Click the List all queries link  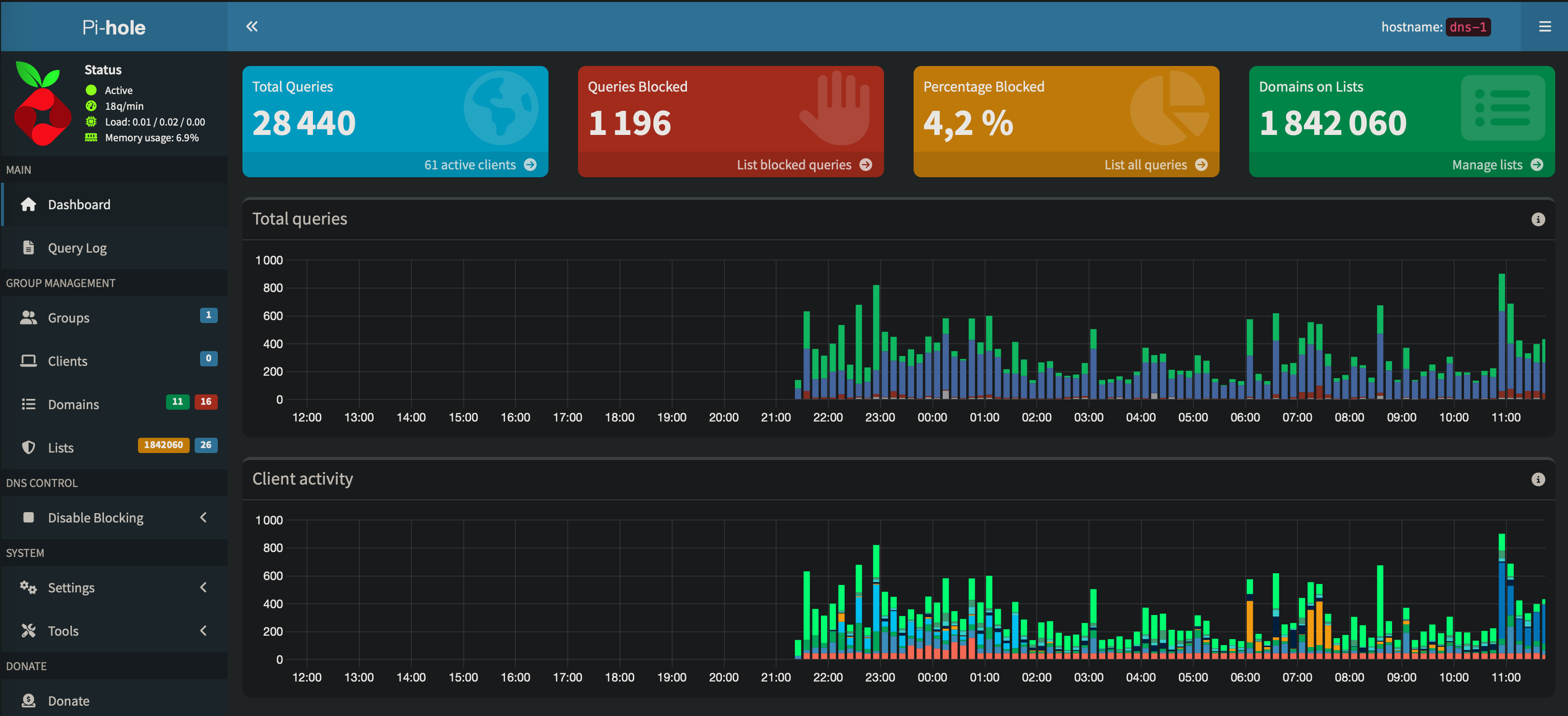(x=1146, y=165)
